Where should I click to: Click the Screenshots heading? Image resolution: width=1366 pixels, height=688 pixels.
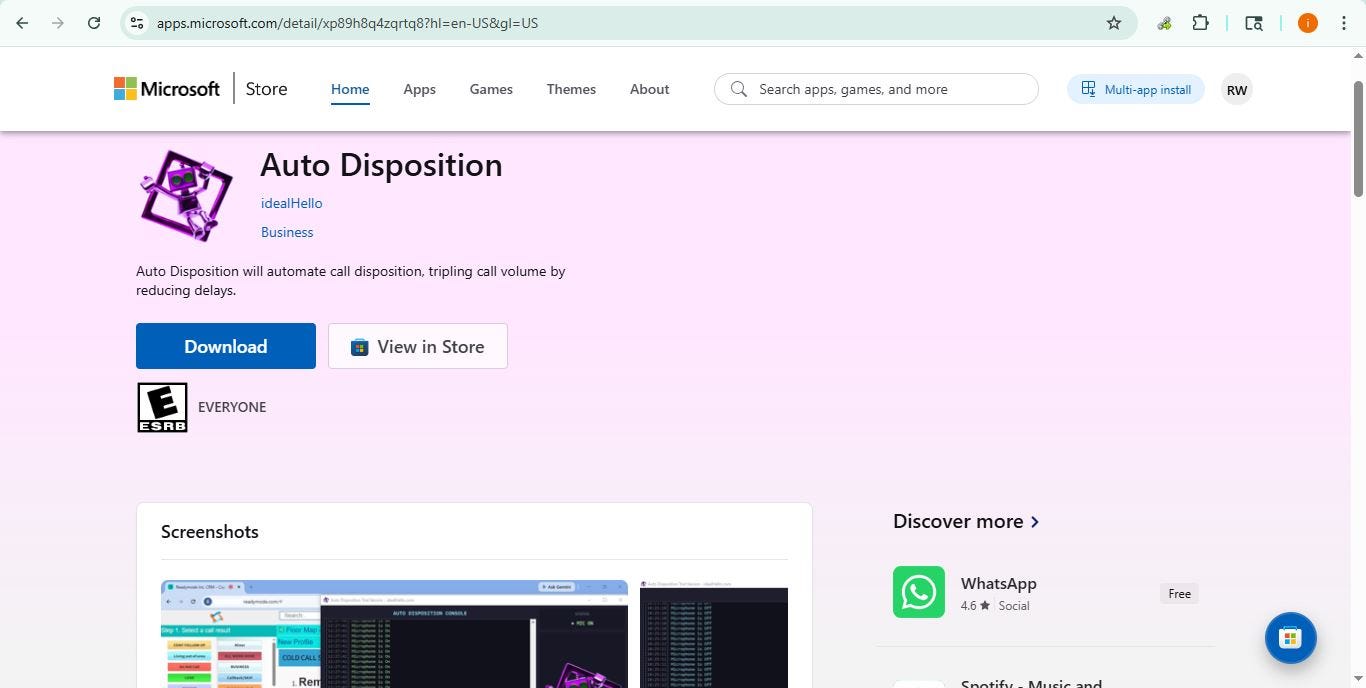210,532
